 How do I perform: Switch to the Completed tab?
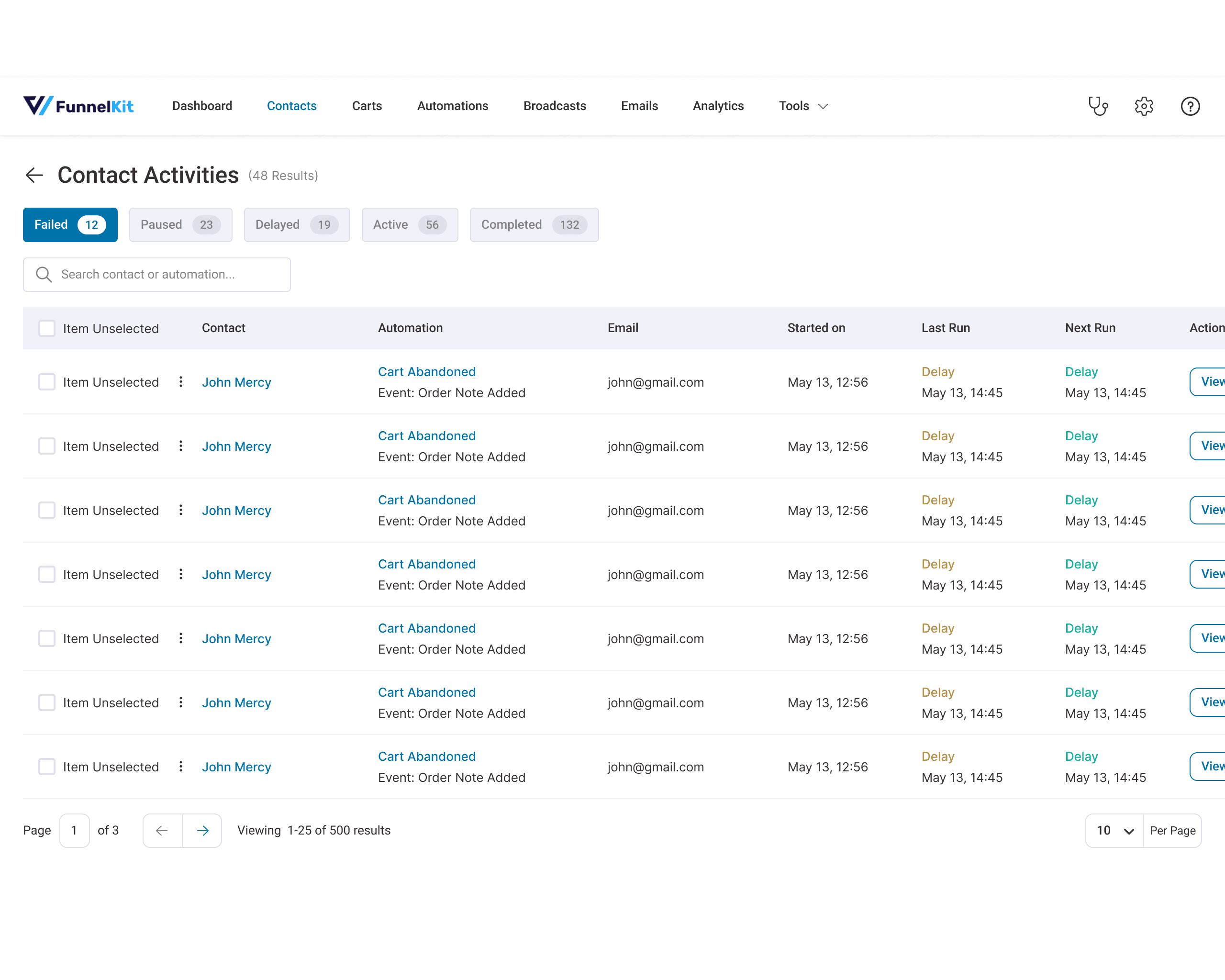pyautogui.click(x=534, y=225)
